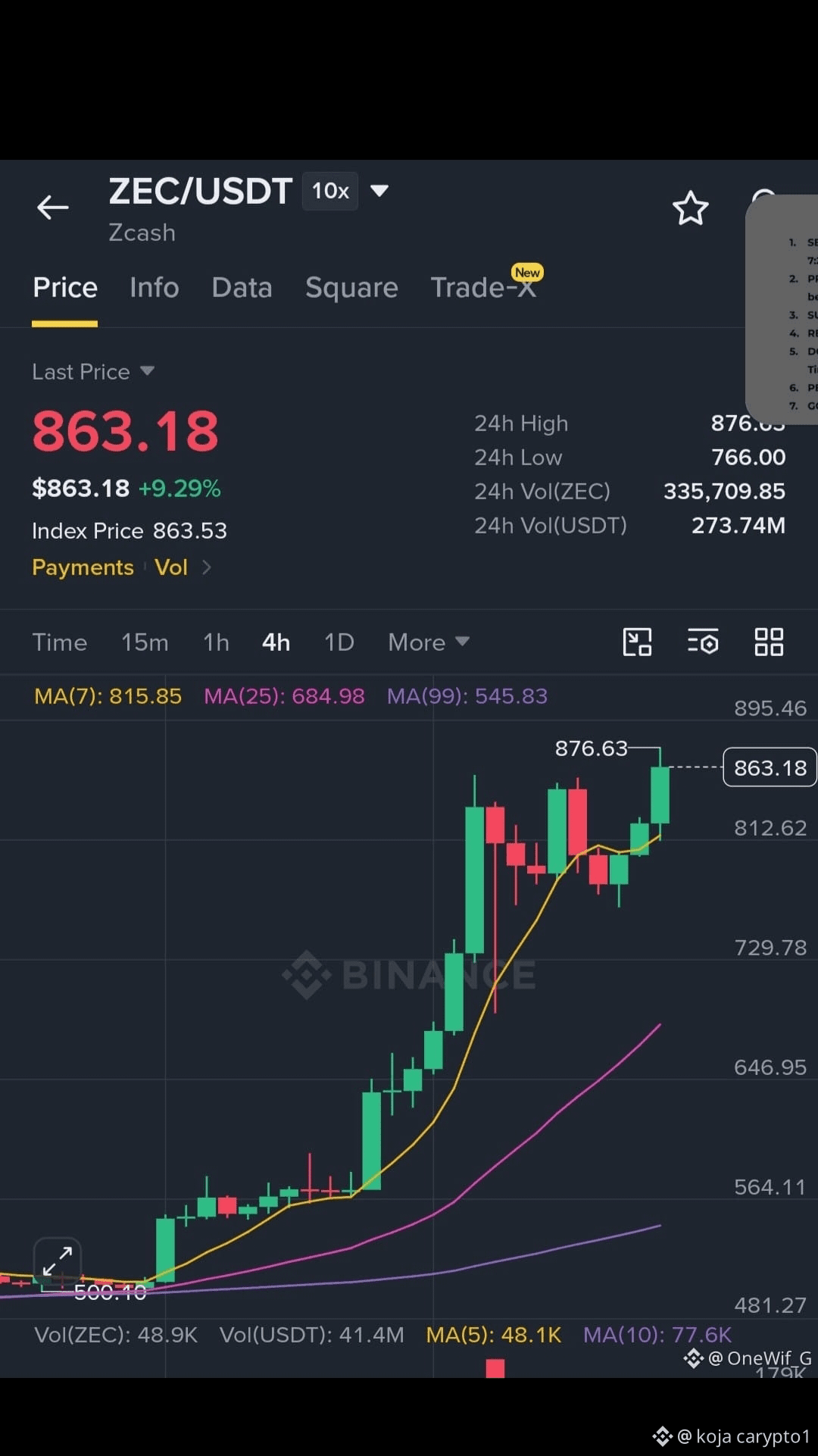Tap the 24h High label
Viewport: 818px width, 1456px height.
coord(521,423)
